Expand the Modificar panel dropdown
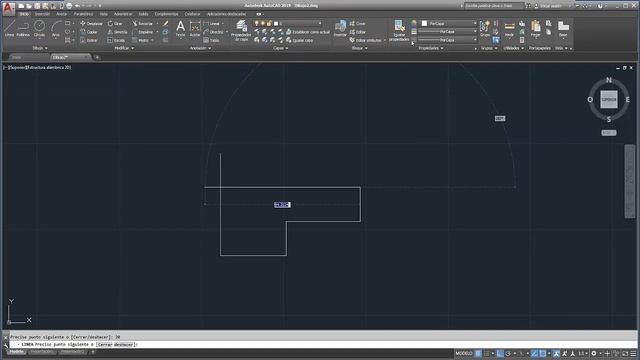This screenshot has width=640, height=360. click(124, 48)
